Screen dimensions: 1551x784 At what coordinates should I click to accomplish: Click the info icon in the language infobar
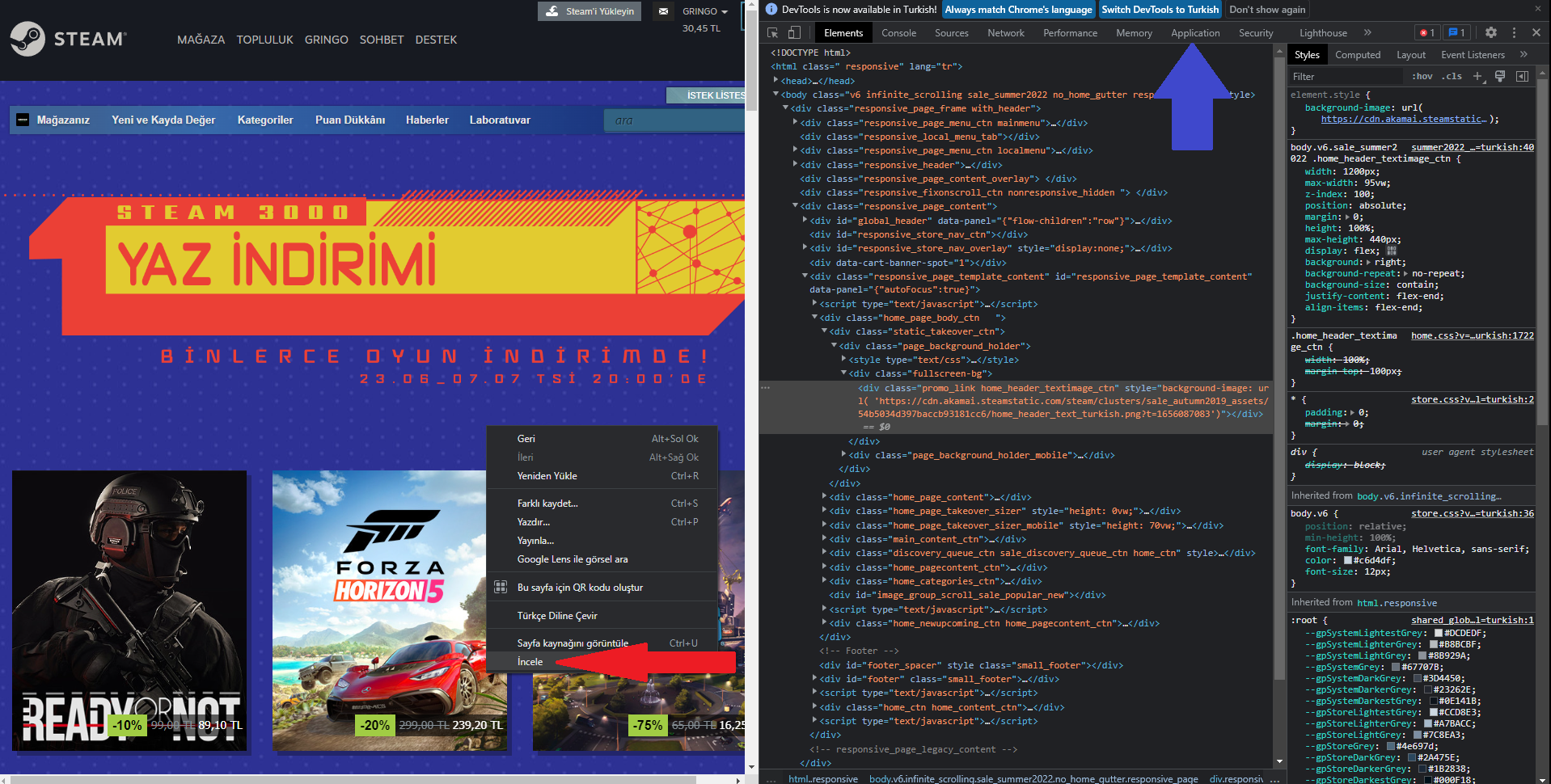tap(771, 9)
